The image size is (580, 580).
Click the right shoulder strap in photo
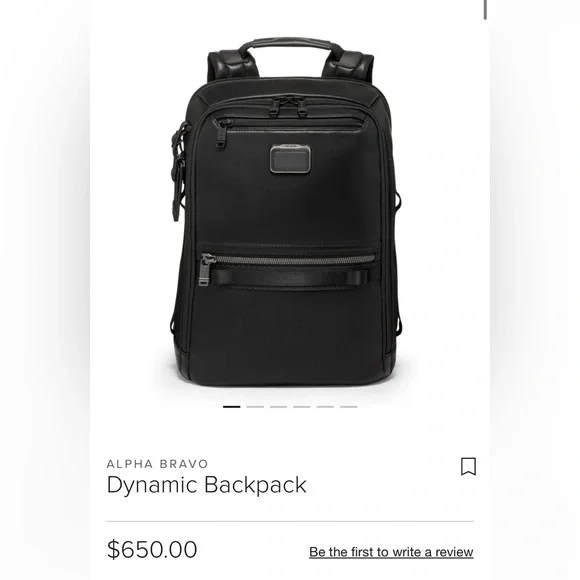(x=349, y=65)
